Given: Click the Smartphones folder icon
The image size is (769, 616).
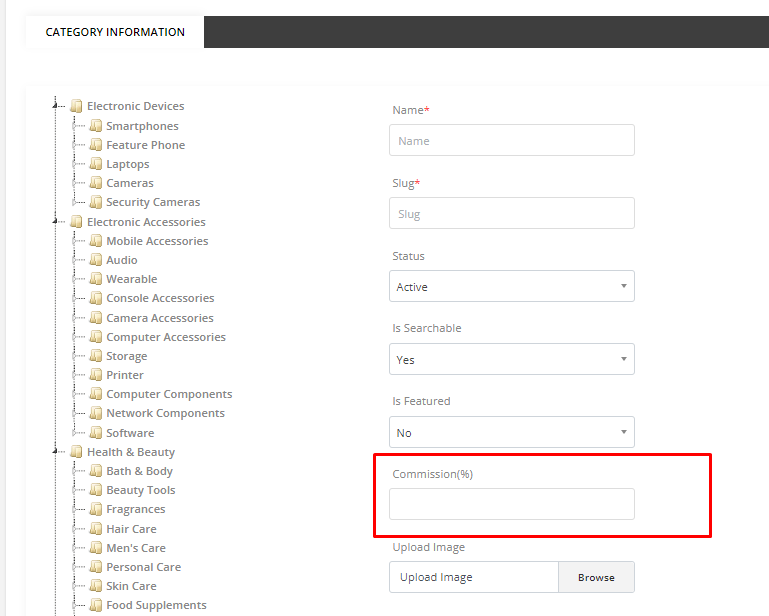Looking at the screenshot, I should click(x=96, y=126).
